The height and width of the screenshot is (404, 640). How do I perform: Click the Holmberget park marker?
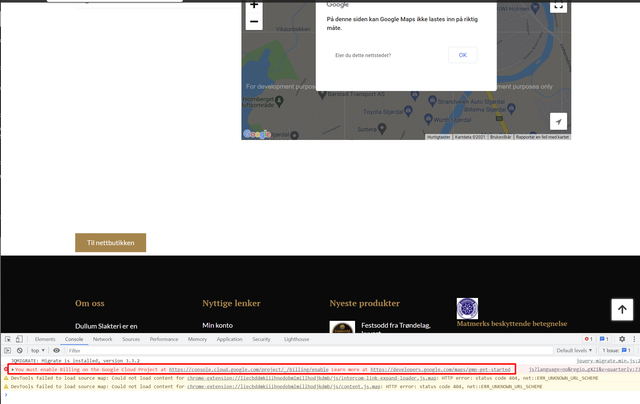[279, 100]
